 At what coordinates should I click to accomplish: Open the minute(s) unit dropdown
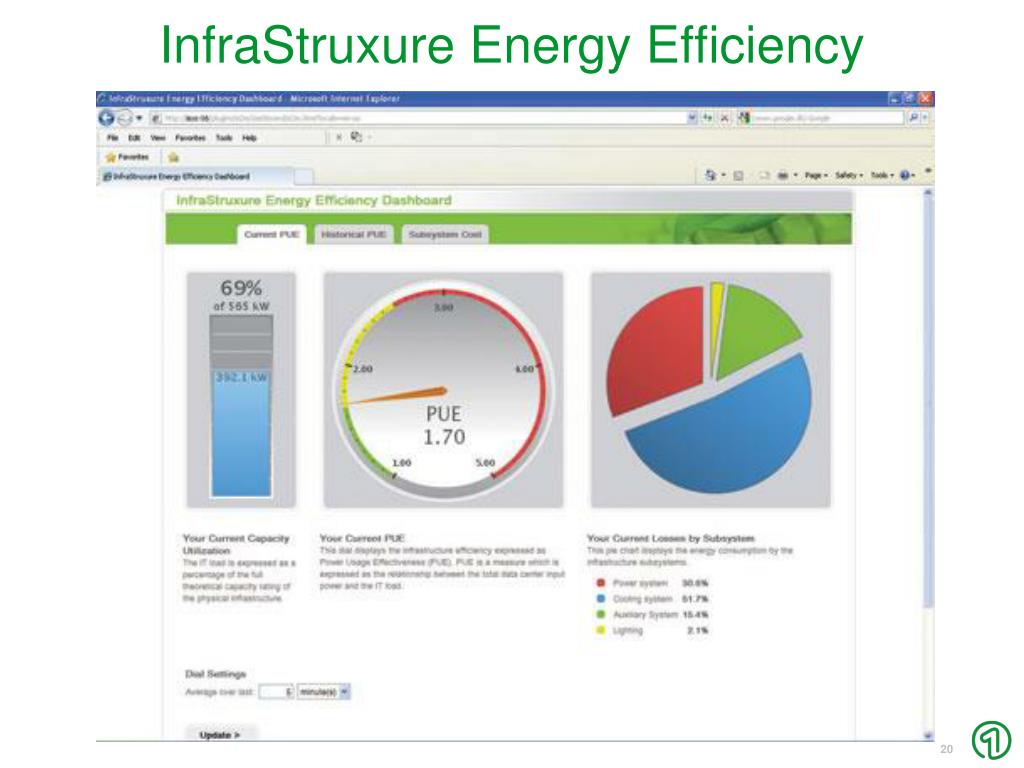tap(324, 692)
